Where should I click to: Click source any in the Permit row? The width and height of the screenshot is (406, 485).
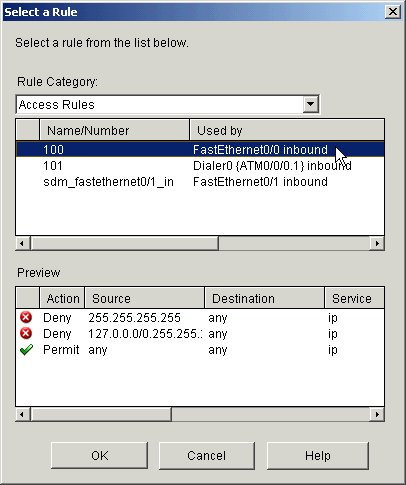98,350
